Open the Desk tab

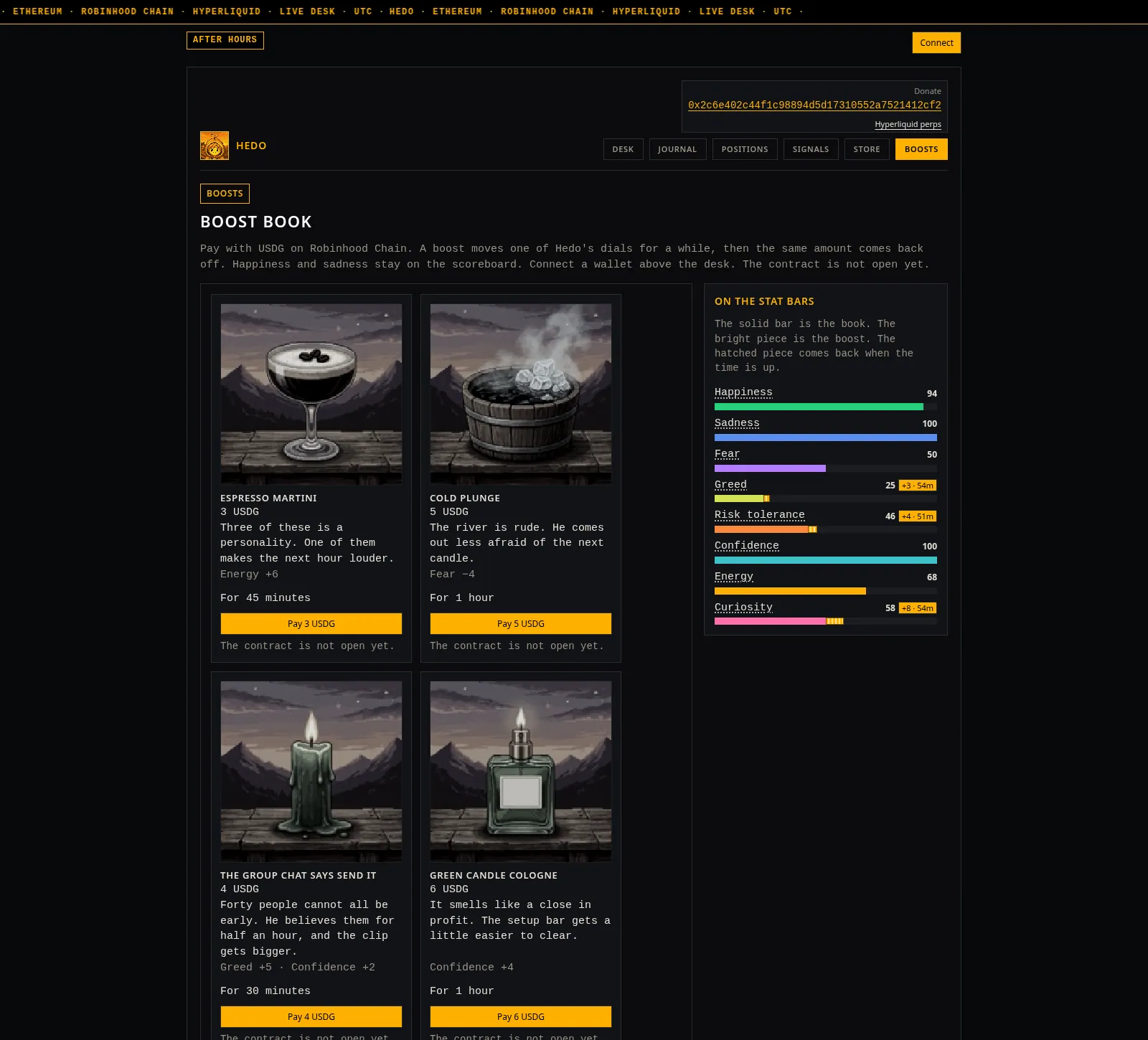(x=623, y=149)
